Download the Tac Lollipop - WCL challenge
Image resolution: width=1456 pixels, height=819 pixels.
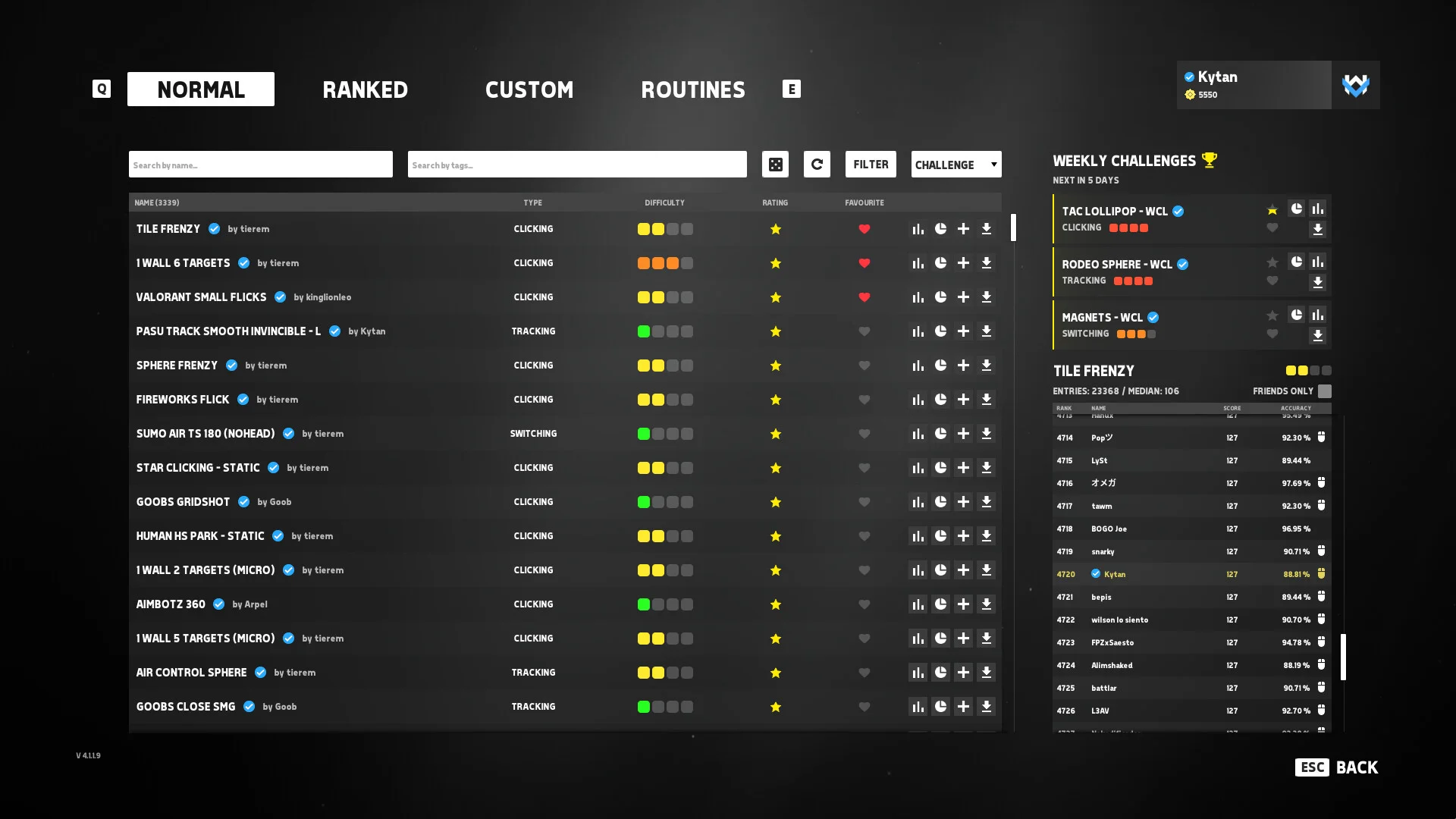pos(1318,228)
